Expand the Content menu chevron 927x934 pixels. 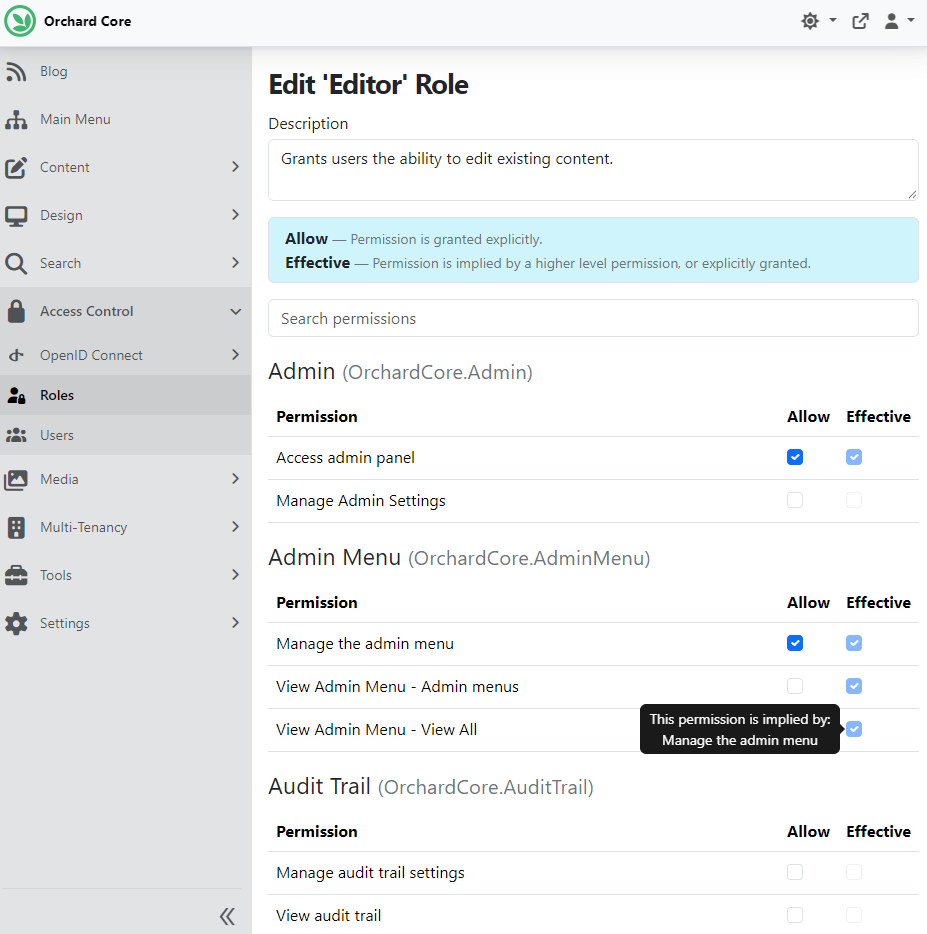[235, 167]
